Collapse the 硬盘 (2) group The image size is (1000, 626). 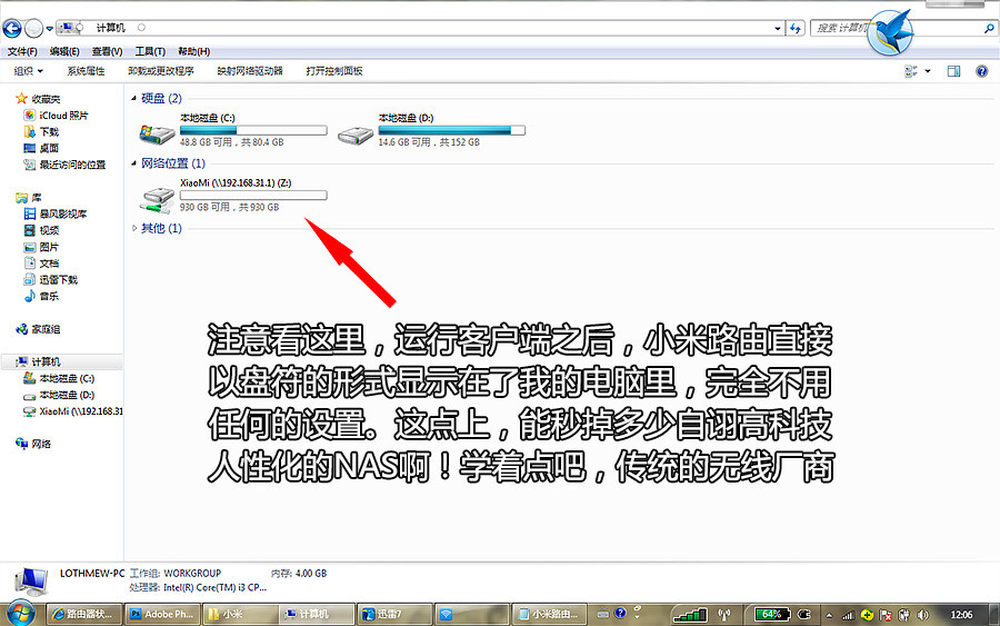(134, 98)
